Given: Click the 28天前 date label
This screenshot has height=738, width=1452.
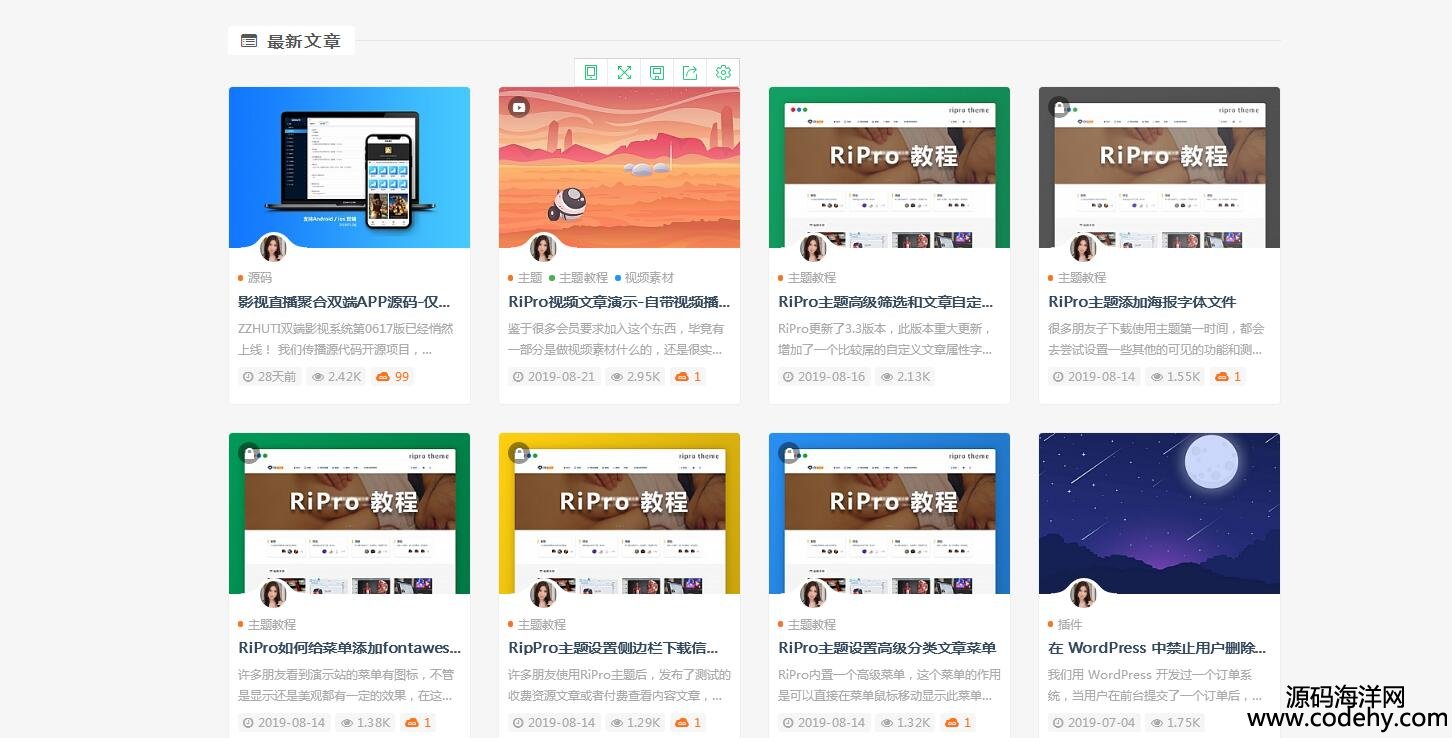Looking at the screenshot, I should tap(270, 377).
